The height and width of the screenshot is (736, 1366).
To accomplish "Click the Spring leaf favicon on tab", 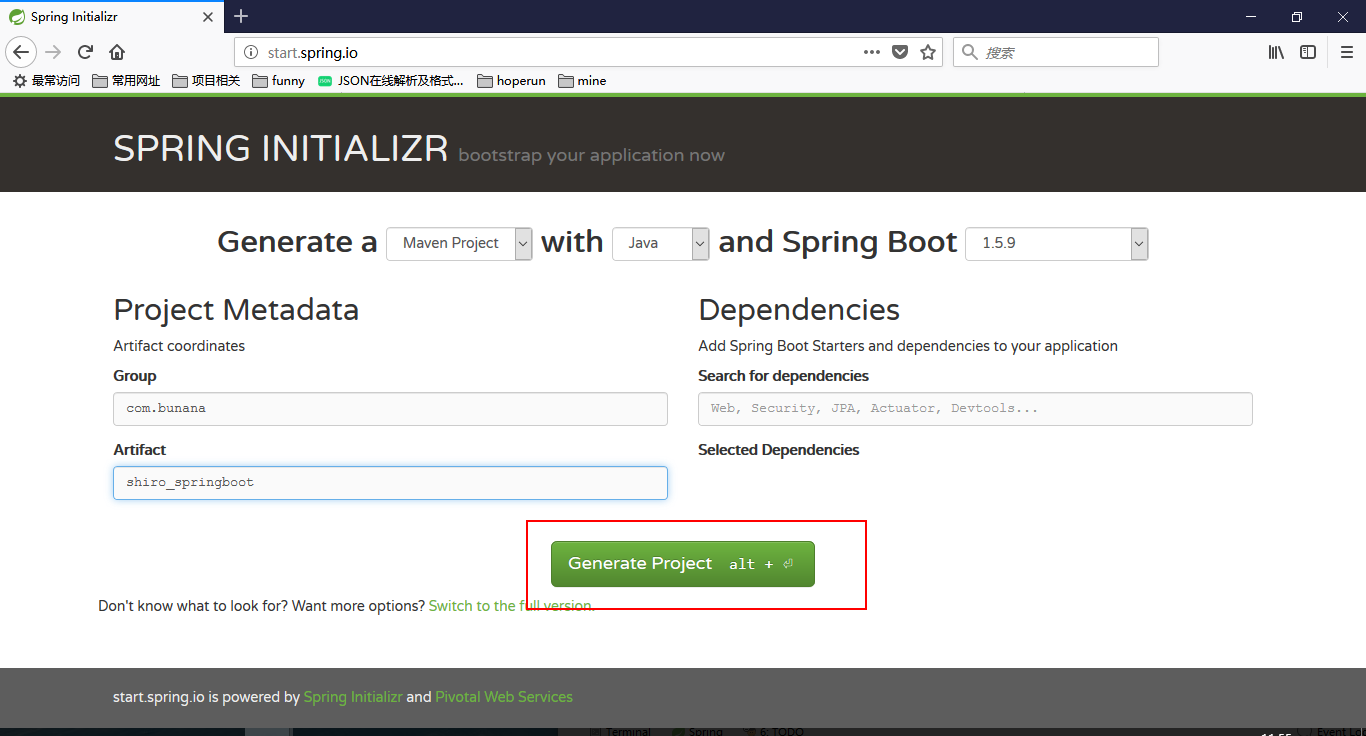I will [17, 17].
